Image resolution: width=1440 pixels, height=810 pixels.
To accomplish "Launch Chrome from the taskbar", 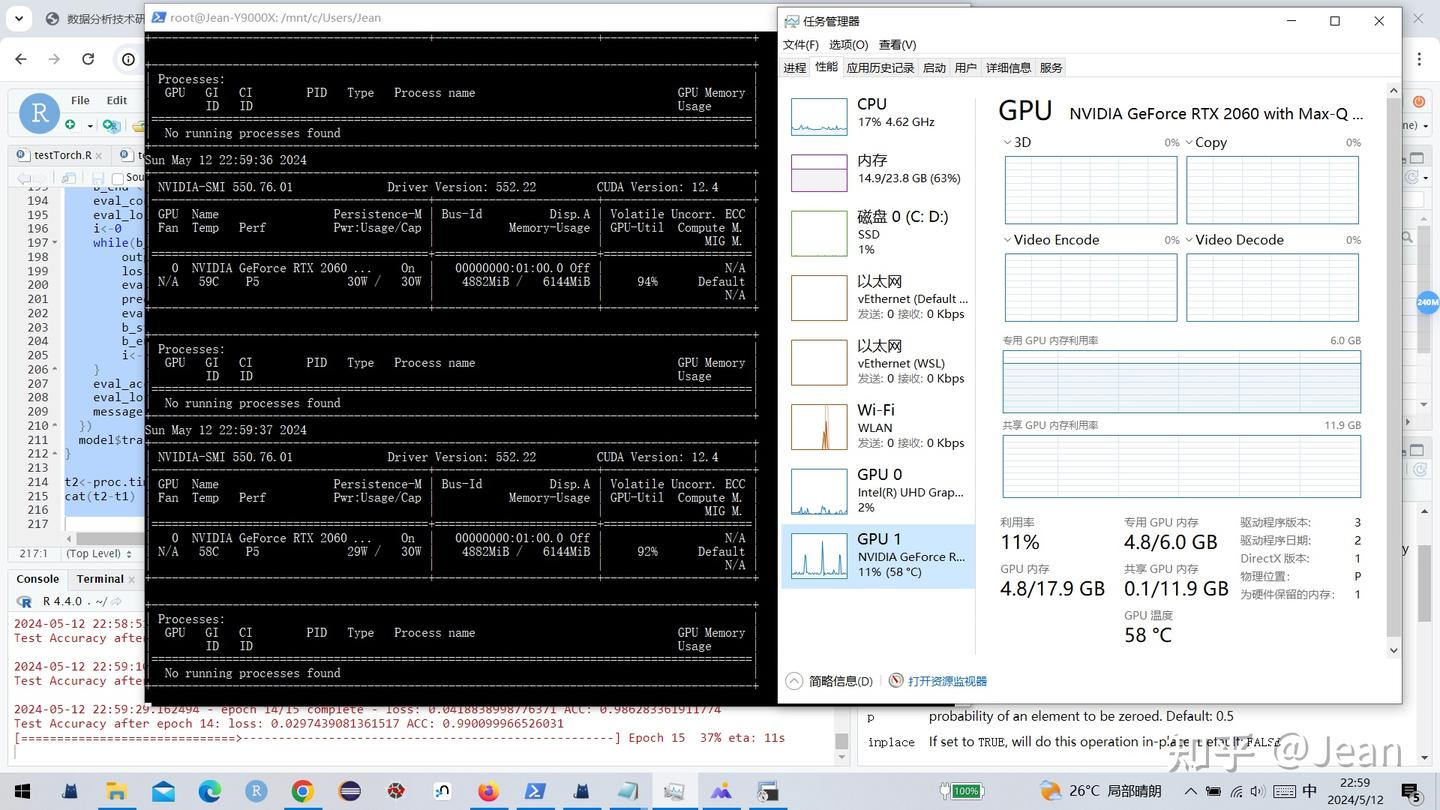I will 301,791.
